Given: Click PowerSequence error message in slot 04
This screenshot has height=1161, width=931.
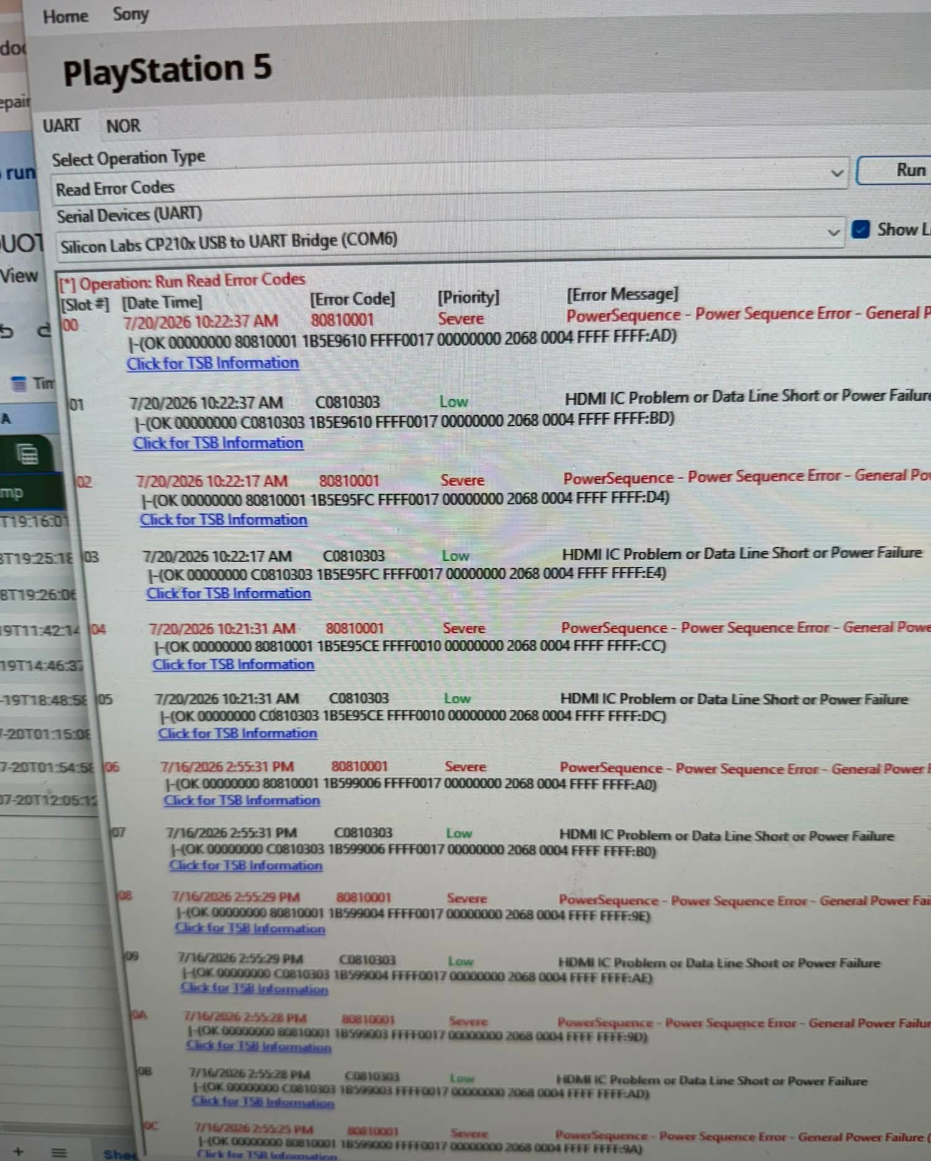Looking at the screenshot, I should (745, 627).
